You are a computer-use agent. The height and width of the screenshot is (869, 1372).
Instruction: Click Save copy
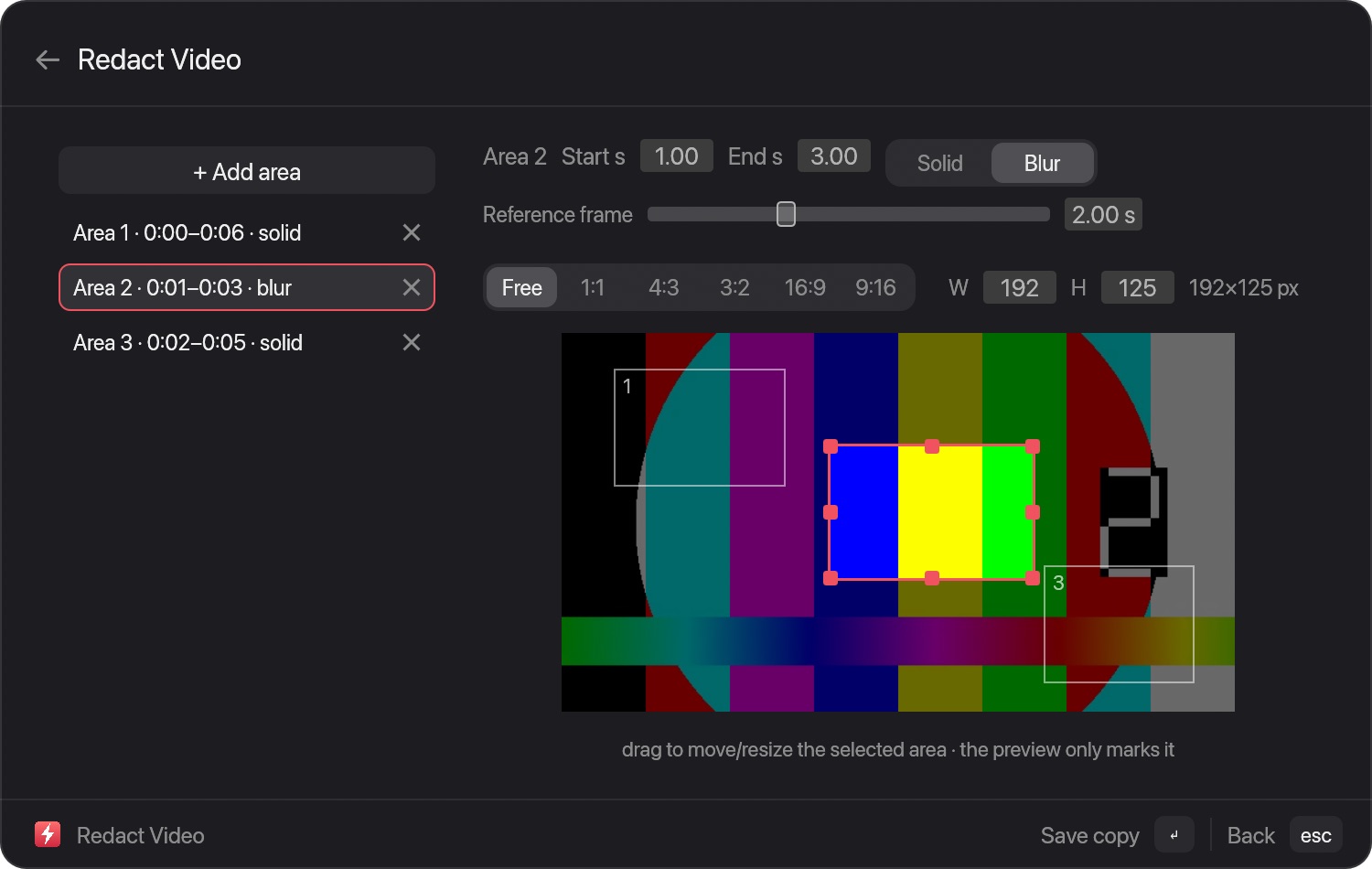[1089, 835]
